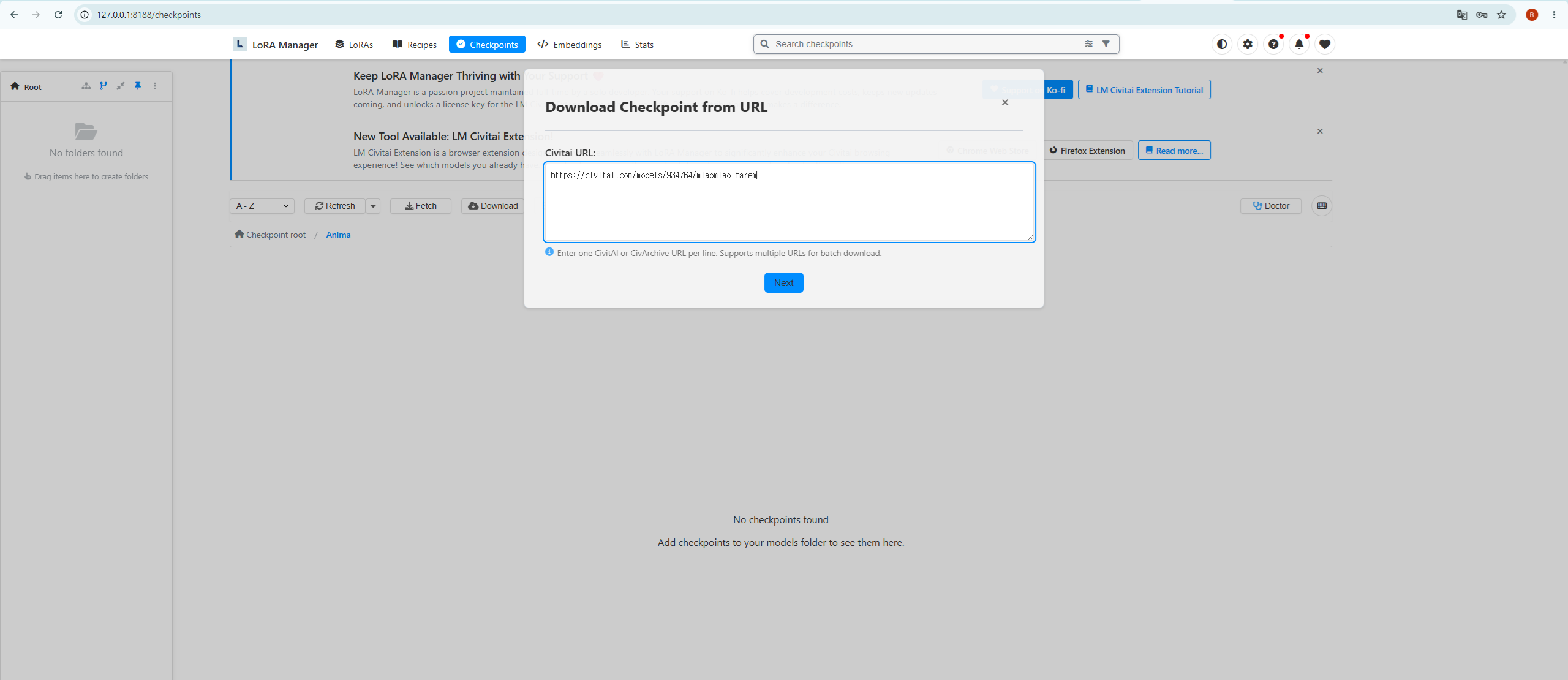Viewport: 1568px width, 680px height.
Task: Reload the browser page
Action: point(58,15)
